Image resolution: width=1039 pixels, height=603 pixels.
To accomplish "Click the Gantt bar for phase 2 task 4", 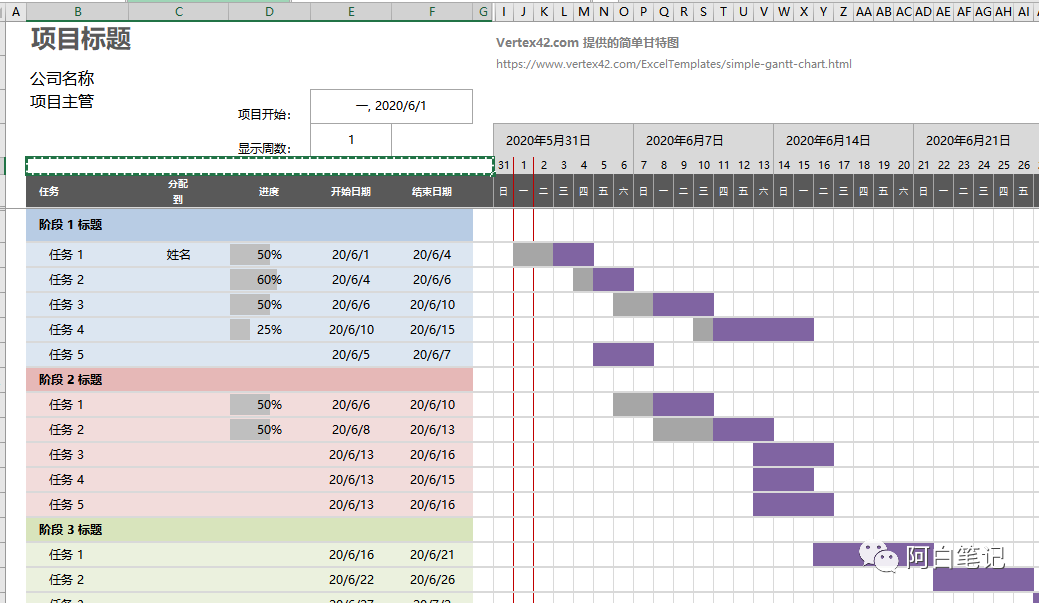I will [783, 480].
